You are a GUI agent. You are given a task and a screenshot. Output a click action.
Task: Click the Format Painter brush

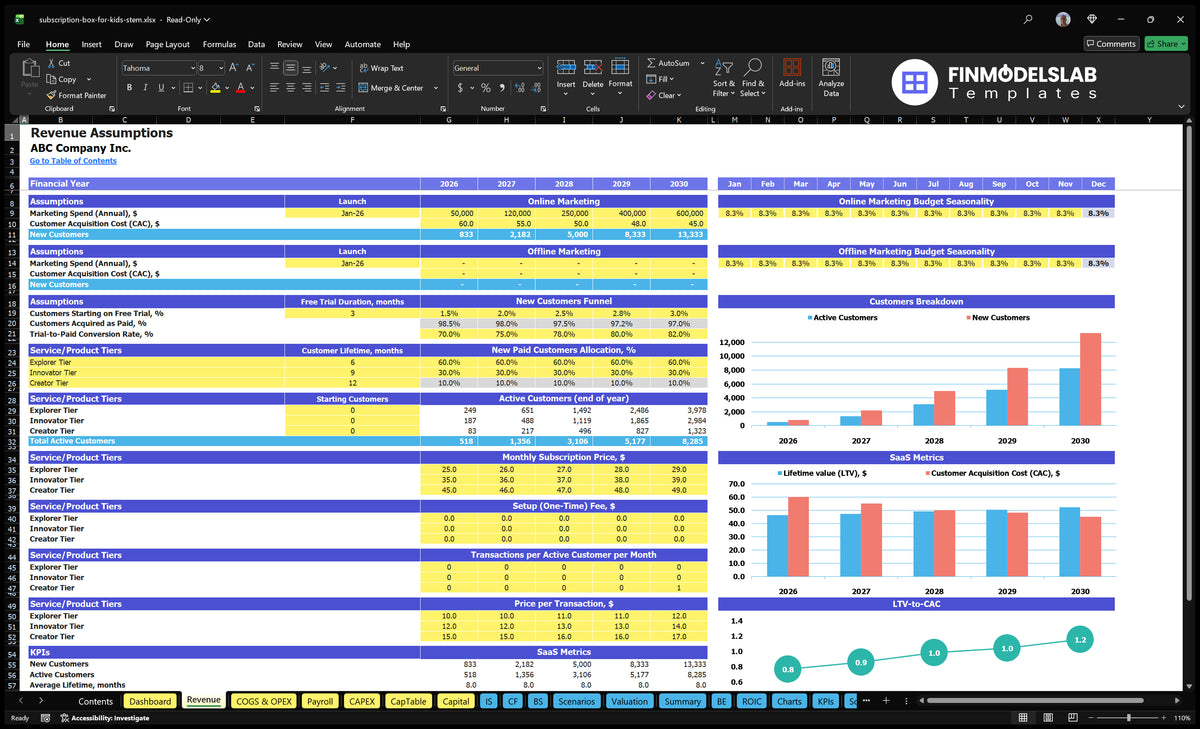51,95
